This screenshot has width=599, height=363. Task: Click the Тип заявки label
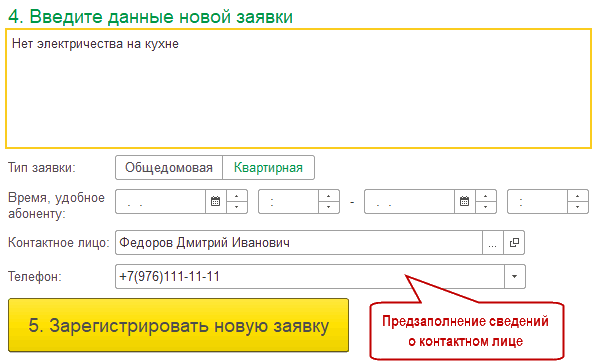(x=42, y=168)
